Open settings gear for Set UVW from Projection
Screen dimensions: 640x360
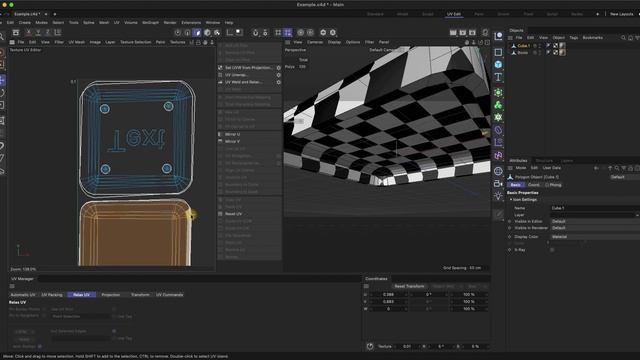pos(278,68)
